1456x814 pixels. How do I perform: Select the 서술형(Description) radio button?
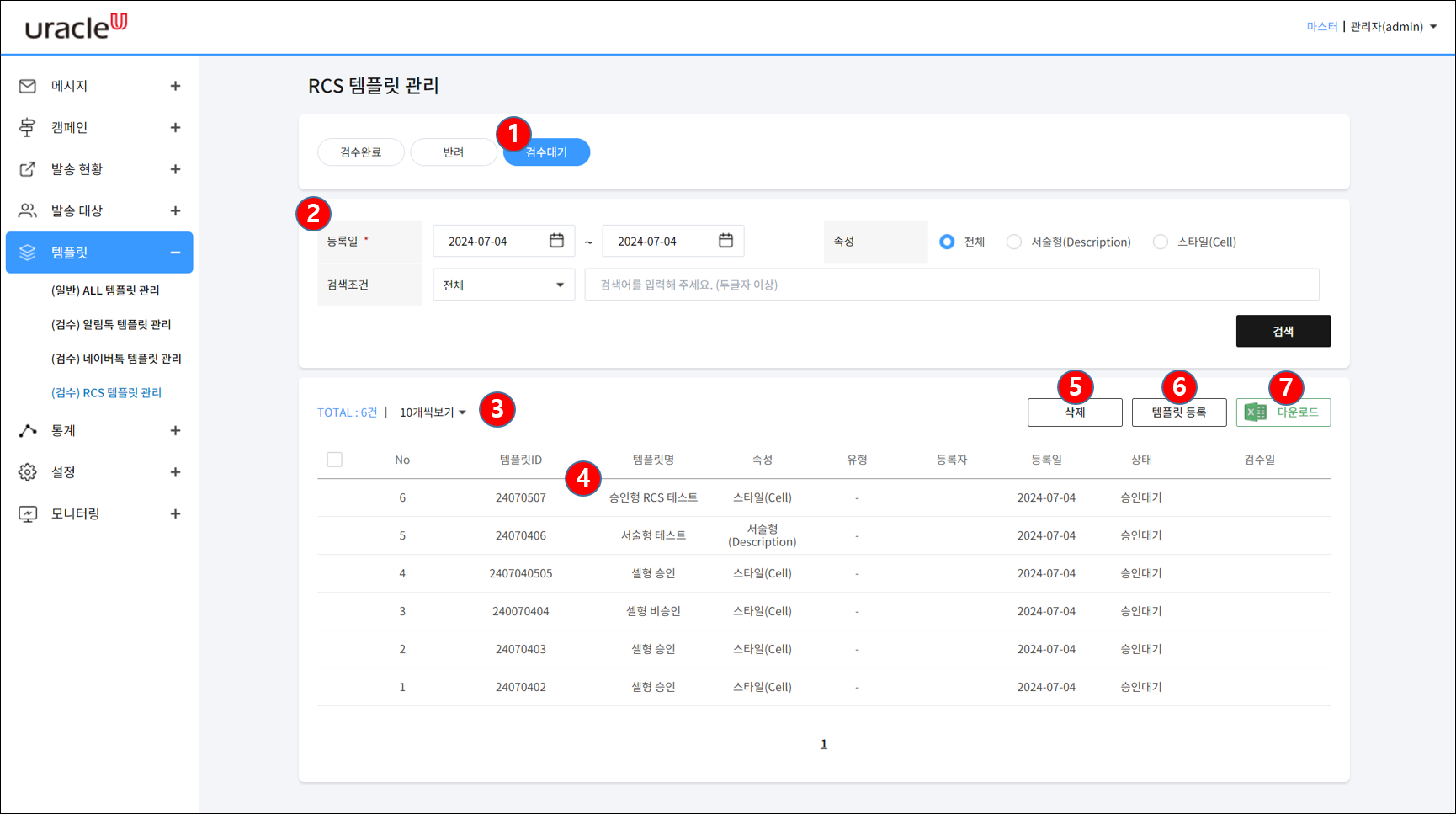coord(1014,242)
